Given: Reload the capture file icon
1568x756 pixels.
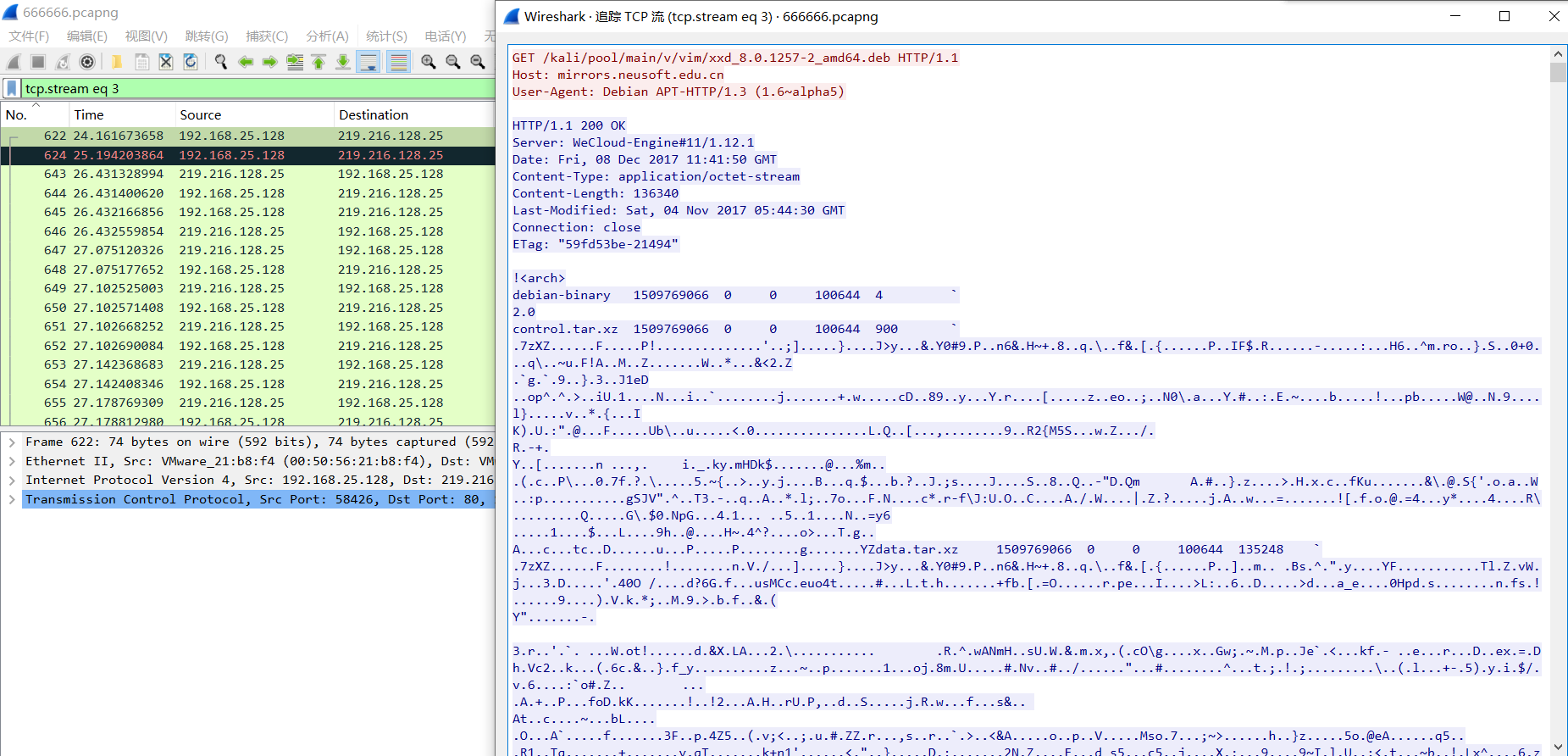Looking at the screenshot, I should 191,62.
